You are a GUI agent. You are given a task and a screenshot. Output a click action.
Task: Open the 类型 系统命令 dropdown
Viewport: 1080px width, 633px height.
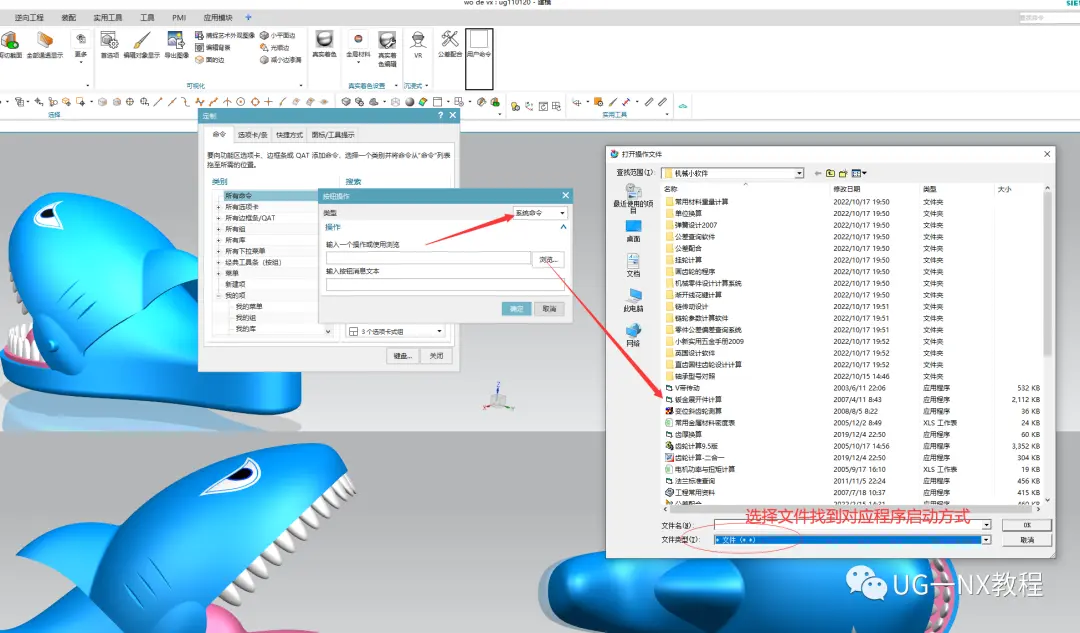[x=541, y=213]
